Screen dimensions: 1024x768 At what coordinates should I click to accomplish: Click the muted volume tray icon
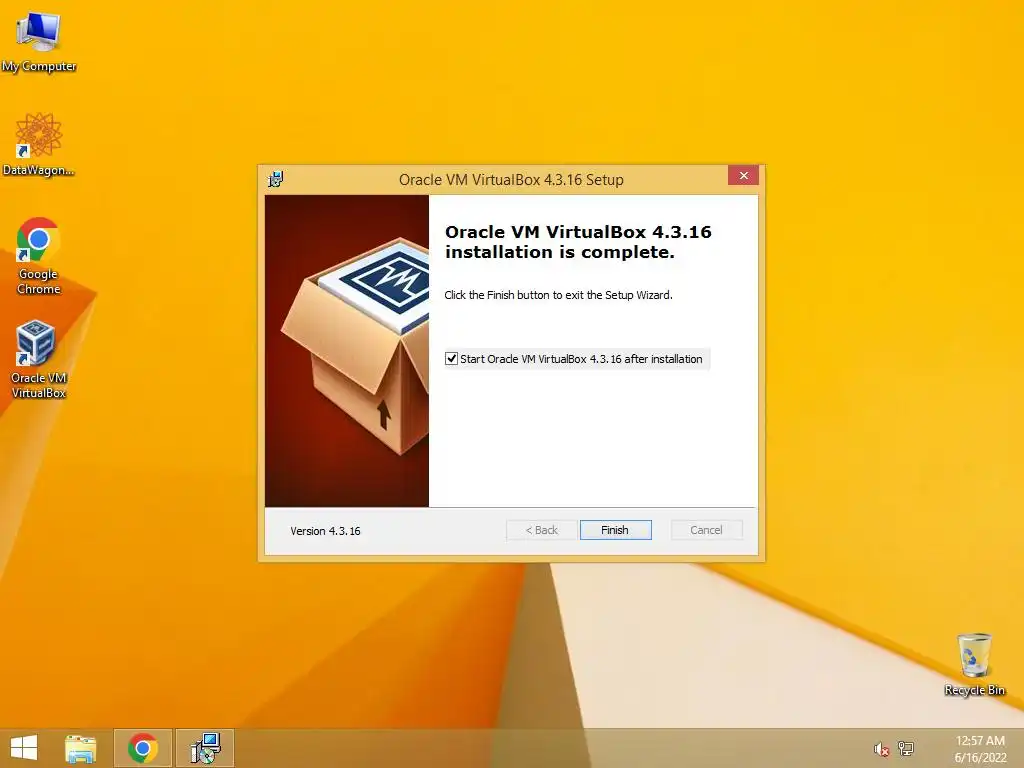882,749
